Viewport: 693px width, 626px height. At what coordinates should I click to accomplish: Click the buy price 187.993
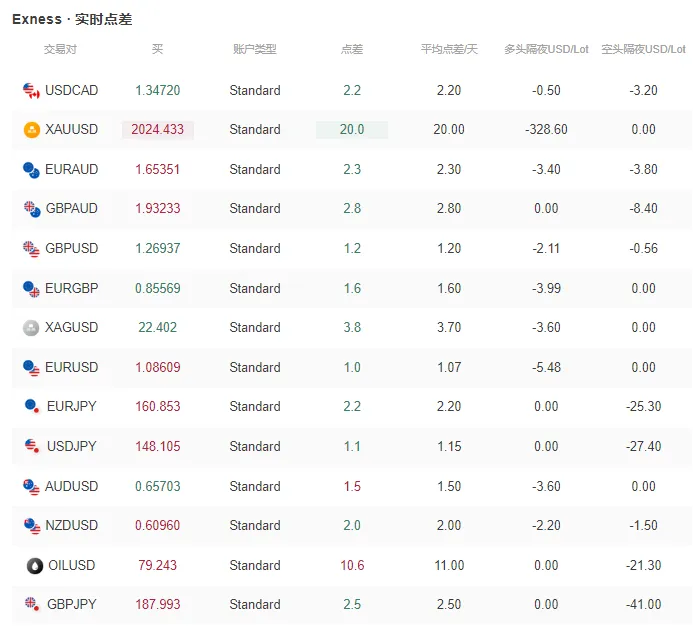pos(158,604)
